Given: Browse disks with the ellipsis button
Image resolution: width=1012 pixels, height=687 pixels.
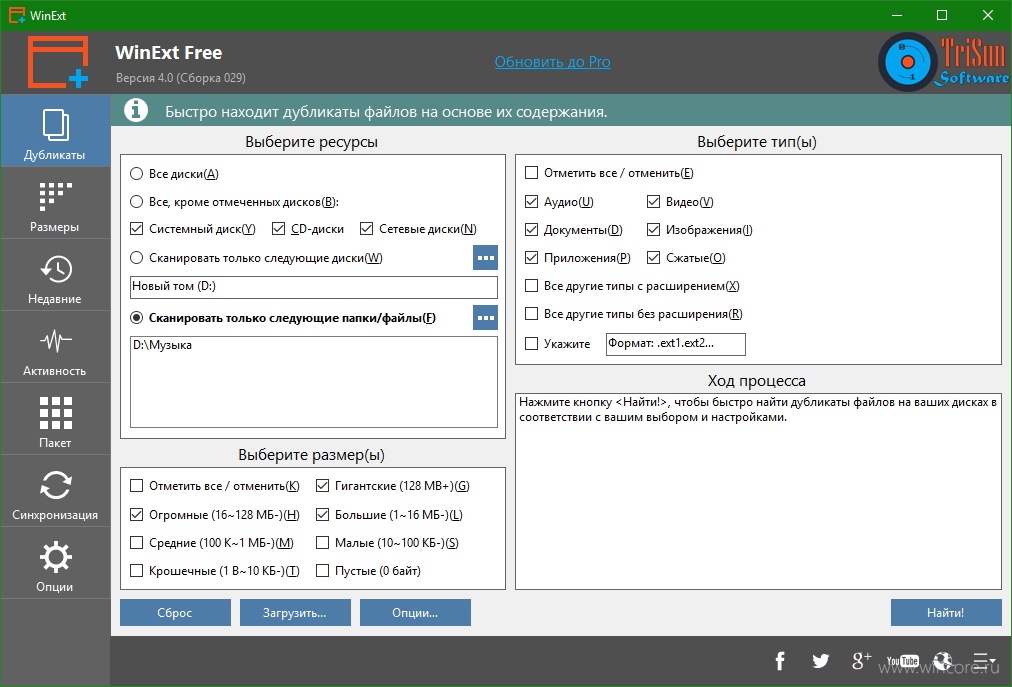Looking at the screenshot, I should tap(485, 258).
